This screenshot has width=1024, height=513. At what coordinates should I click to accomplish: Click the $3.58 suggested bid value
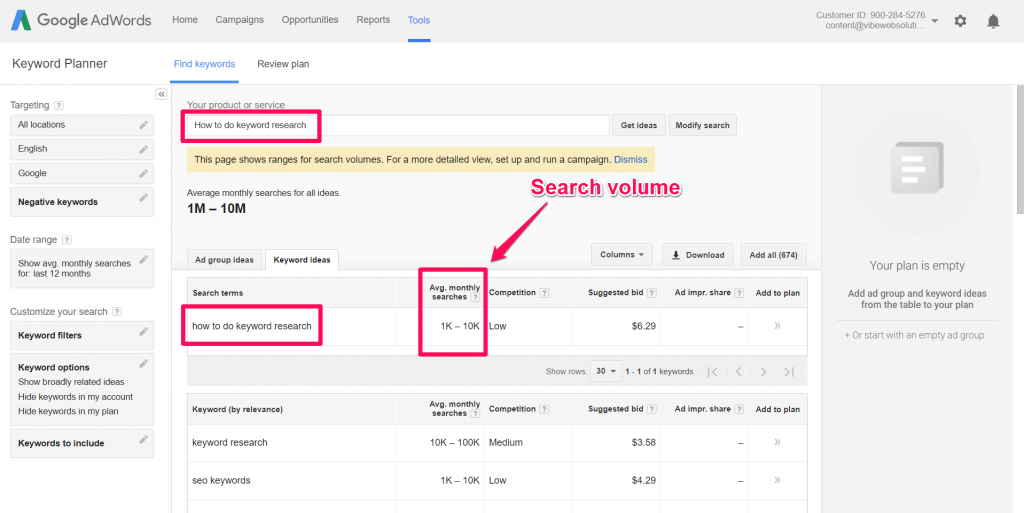[643, 443]
